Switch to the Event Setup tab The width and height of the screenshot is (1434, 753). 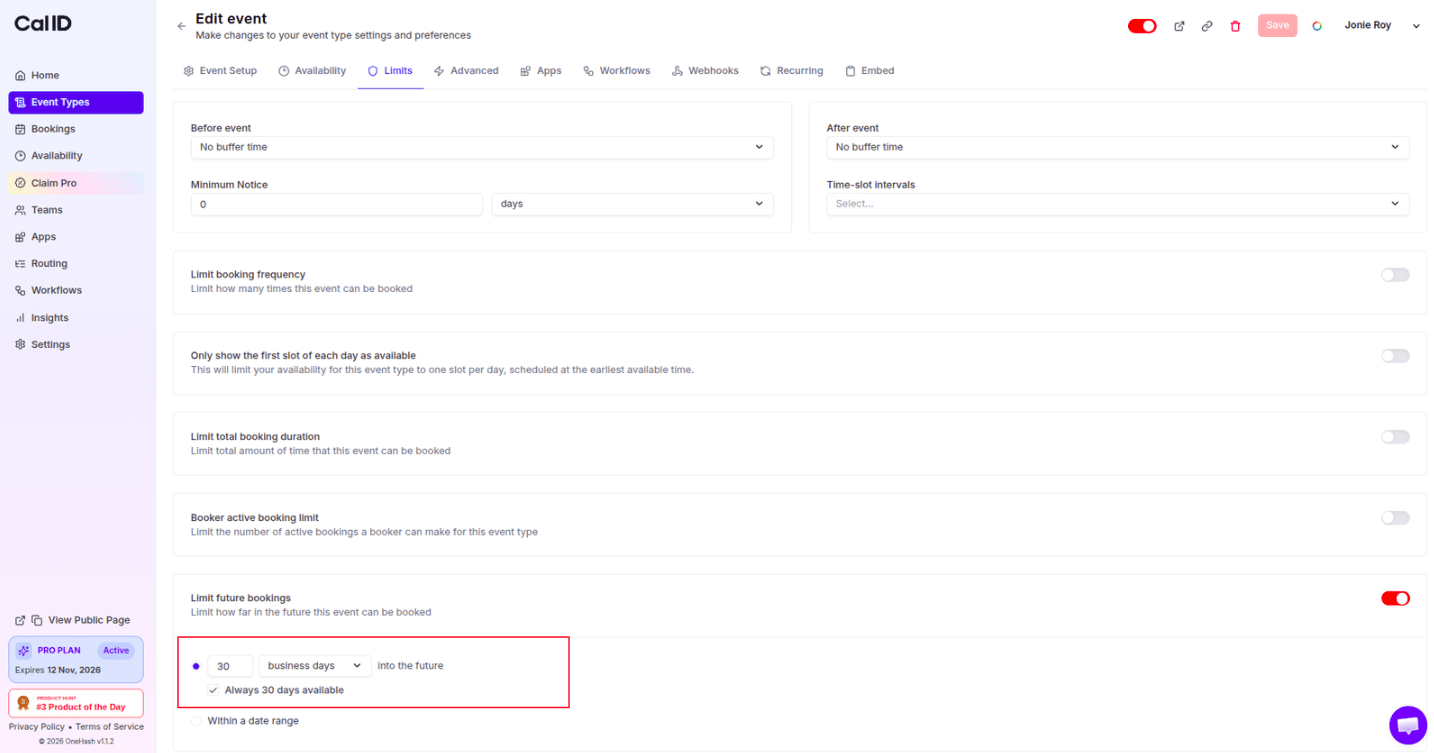(220, 71)
